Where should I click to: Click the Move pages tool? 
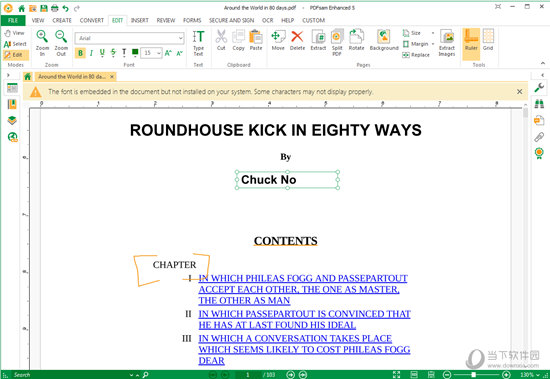278,40
